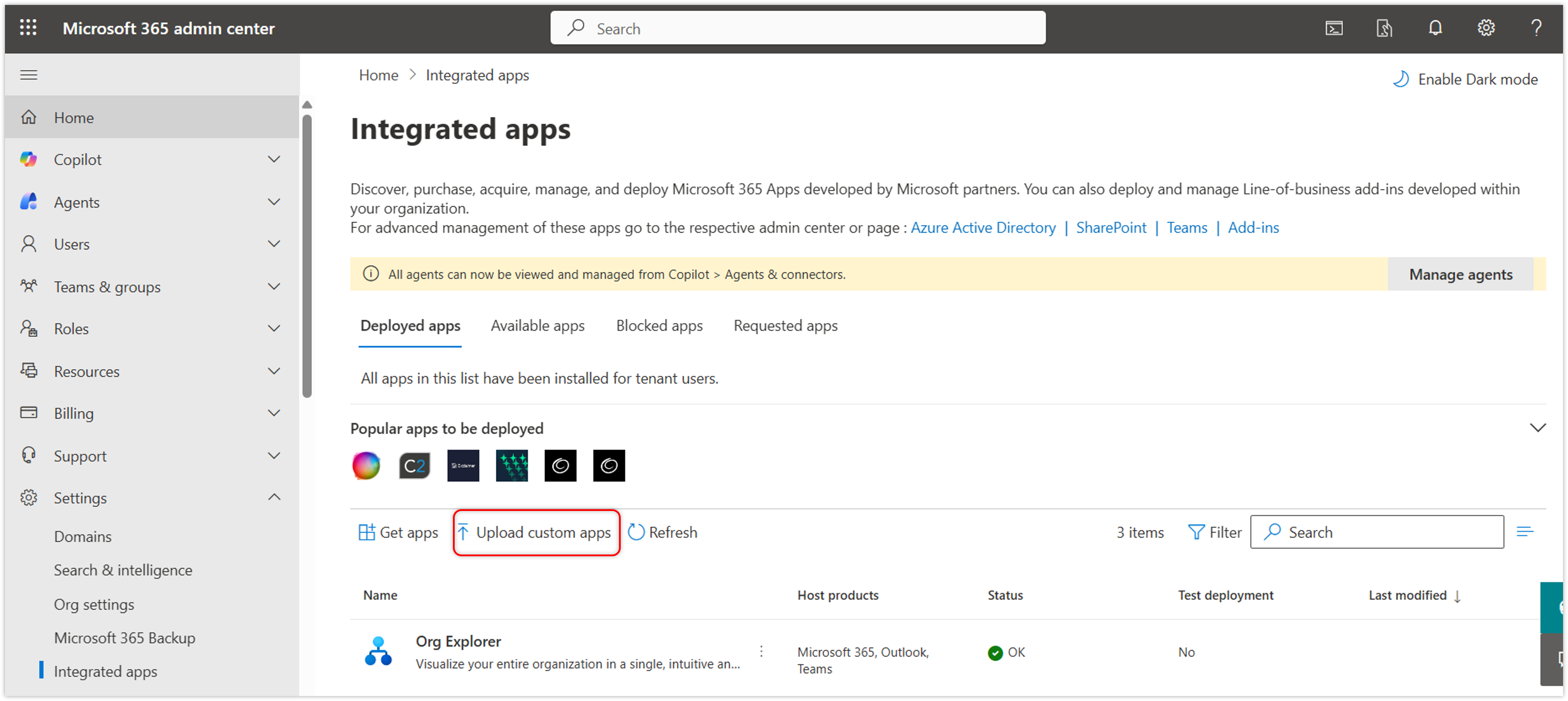
Task: Click the Roles icon in sidebar
Action: click(x=29, y=329)
